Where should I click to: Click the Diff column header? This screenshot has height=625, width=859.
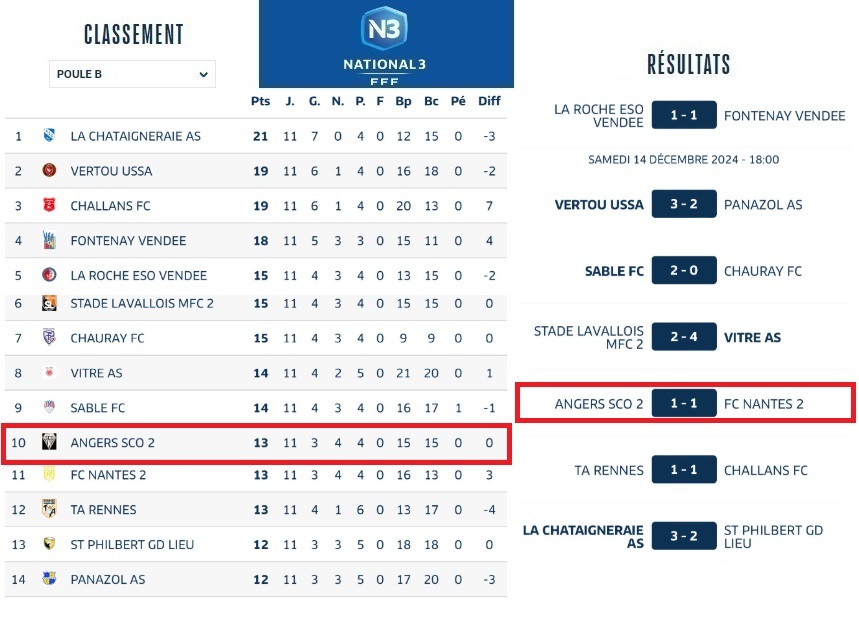click(489, 101)
